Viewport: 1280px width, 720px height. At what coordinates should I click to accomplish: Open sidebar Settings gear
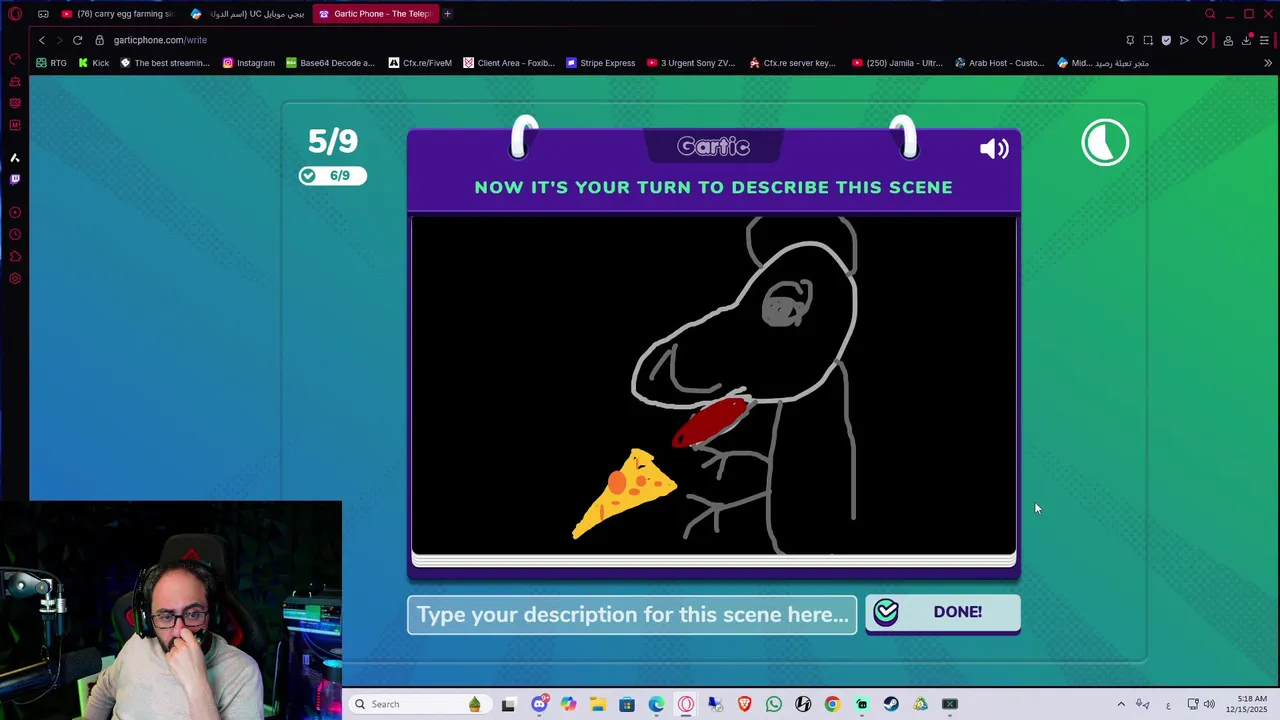[15, 279]
